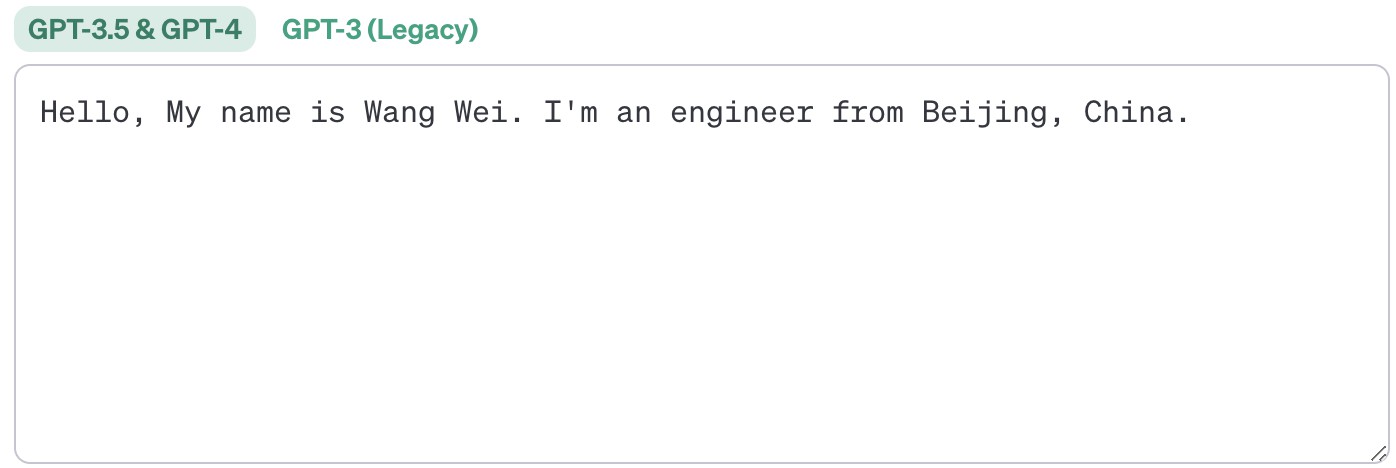Switch to the GPT-3.5 & GPT-4 tab
This screenshot has height=468, width=1396.
pos(135,30)
